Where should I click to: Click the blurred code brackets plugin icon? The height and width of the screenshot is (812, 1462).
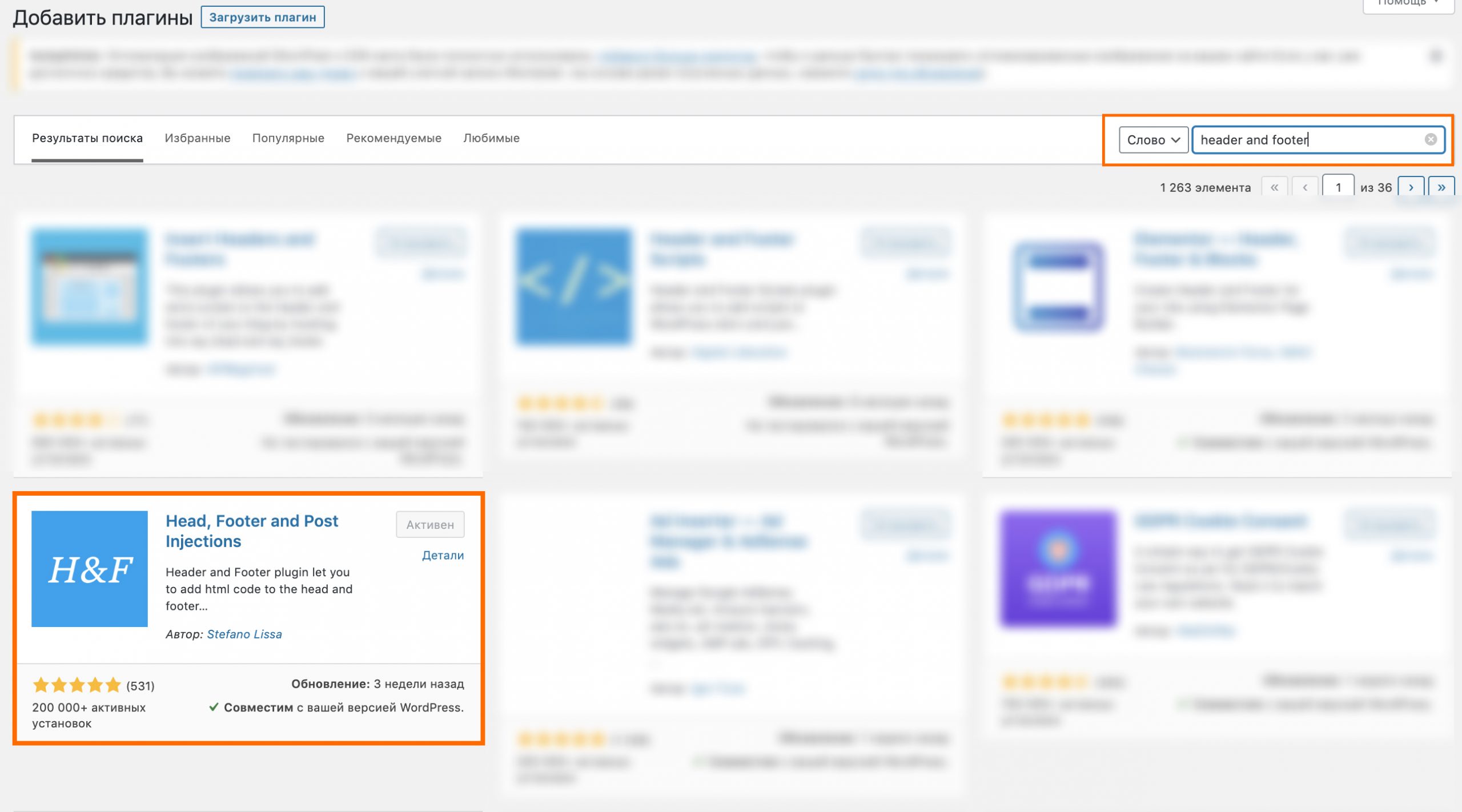click(574, 286)
